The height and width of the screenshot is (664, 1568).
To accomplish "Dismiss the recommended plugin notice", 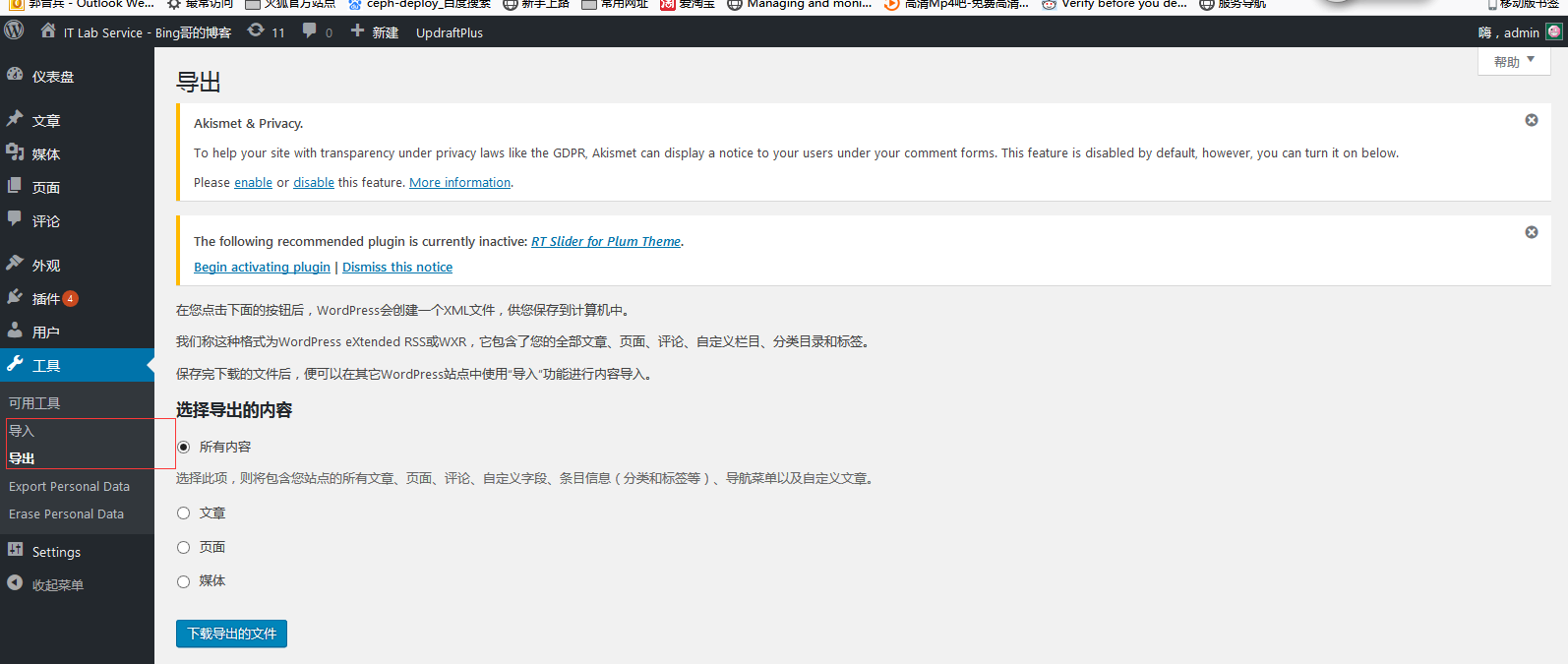I will point(1532,232).
